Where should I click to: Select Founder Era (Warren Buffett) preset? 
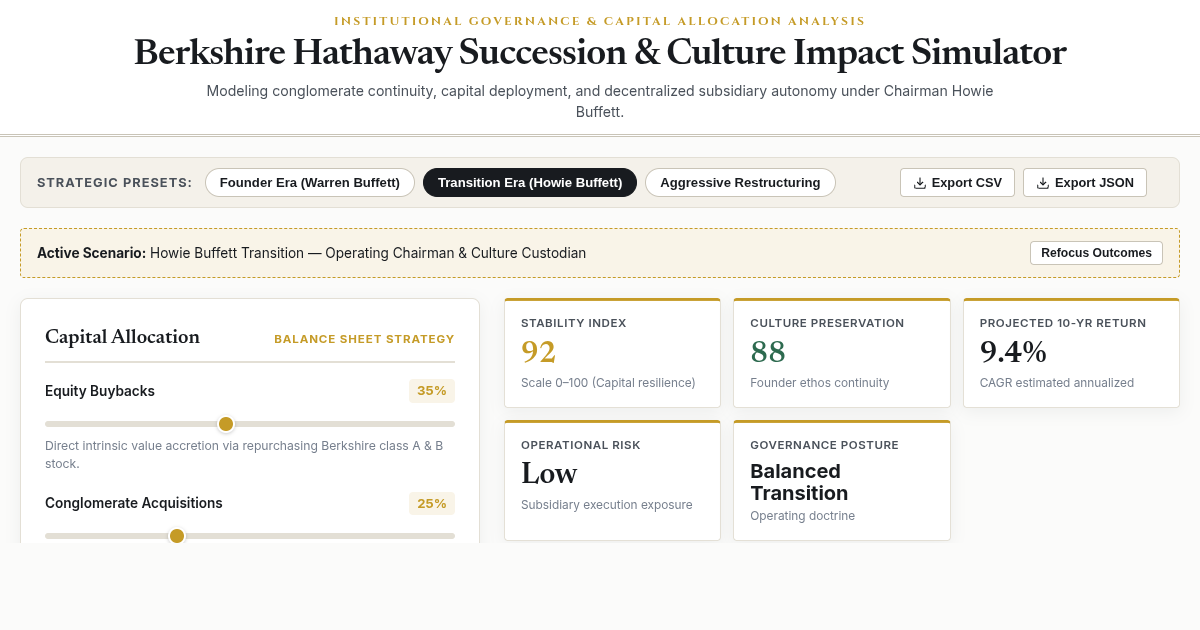310,182
